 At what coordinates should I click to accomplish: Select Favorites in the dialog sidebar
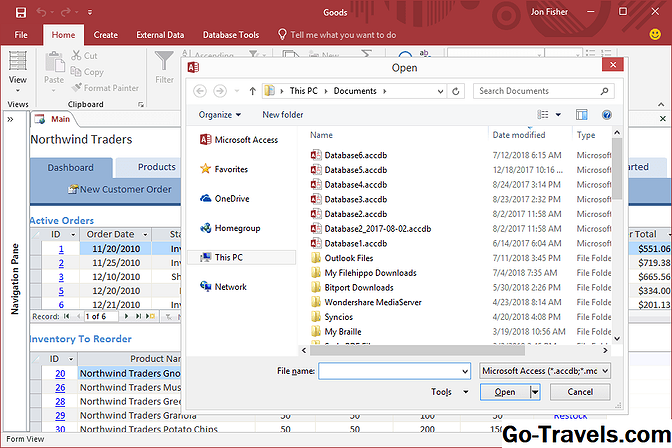(x=224, y=169)
